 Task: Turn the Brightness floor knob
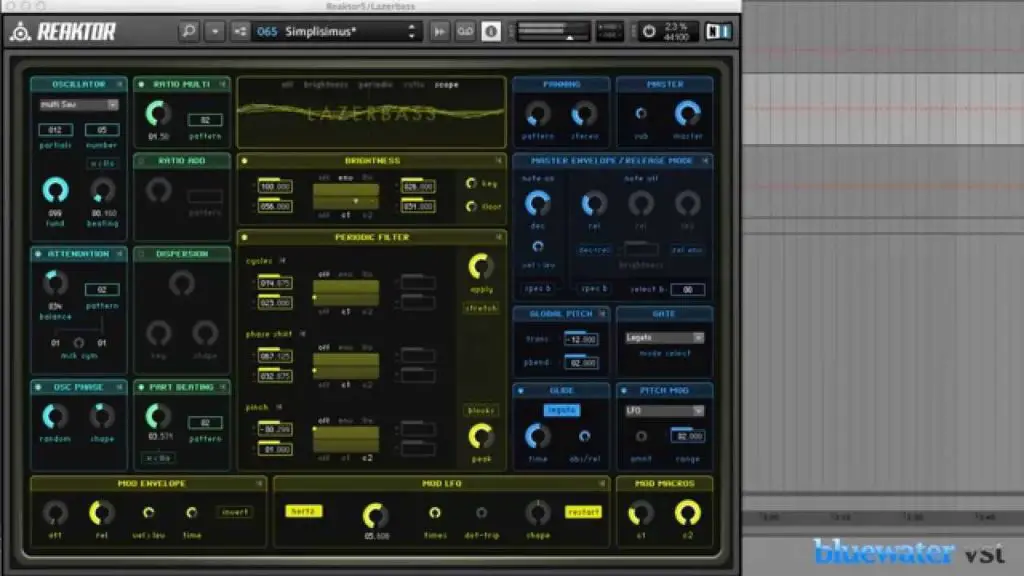(x=471, y=206)
